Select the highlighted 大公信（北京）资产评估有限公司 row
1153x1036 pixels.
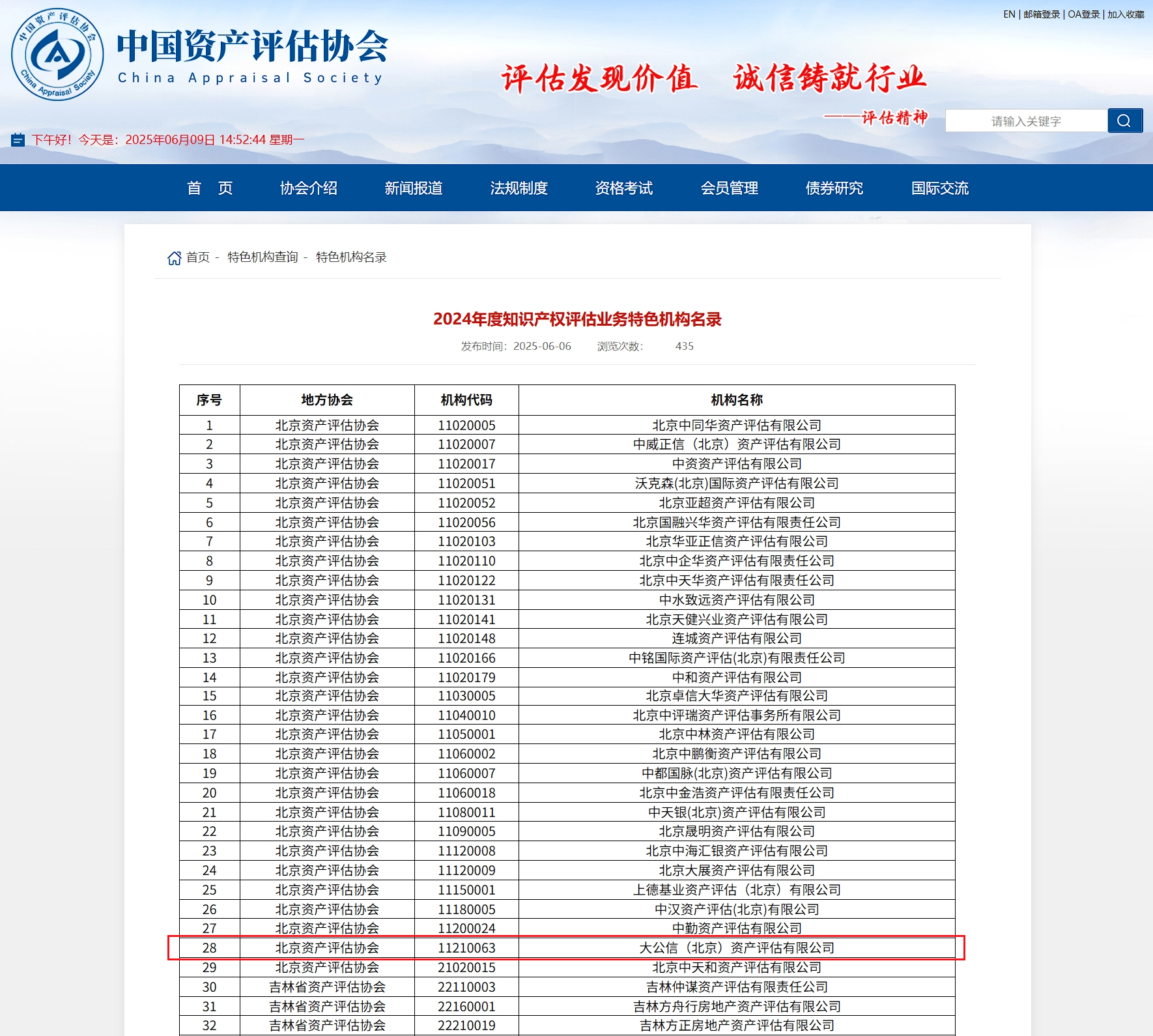tap(737, 948)
